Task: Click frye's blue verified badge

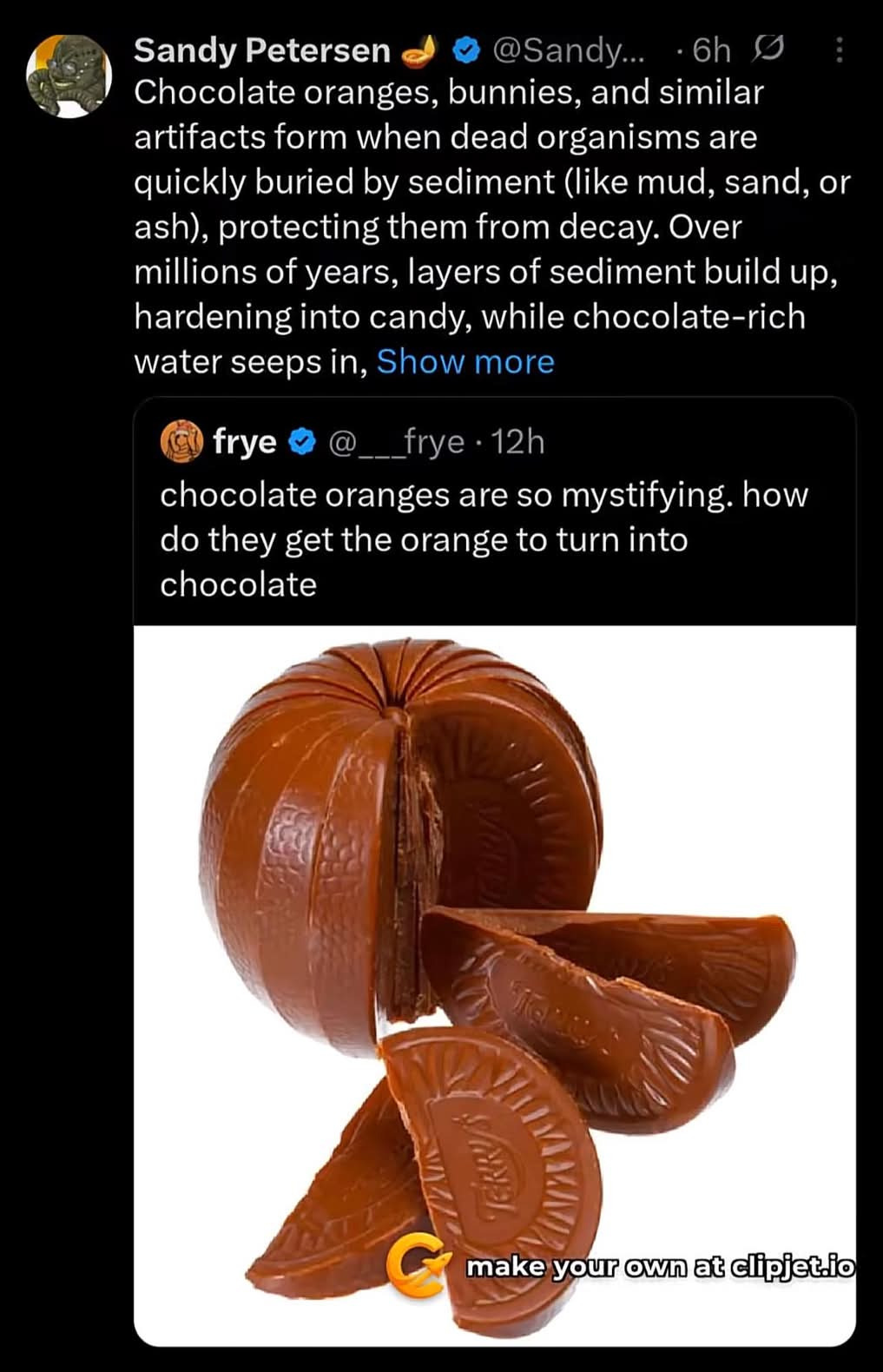Action: (301, 442)
